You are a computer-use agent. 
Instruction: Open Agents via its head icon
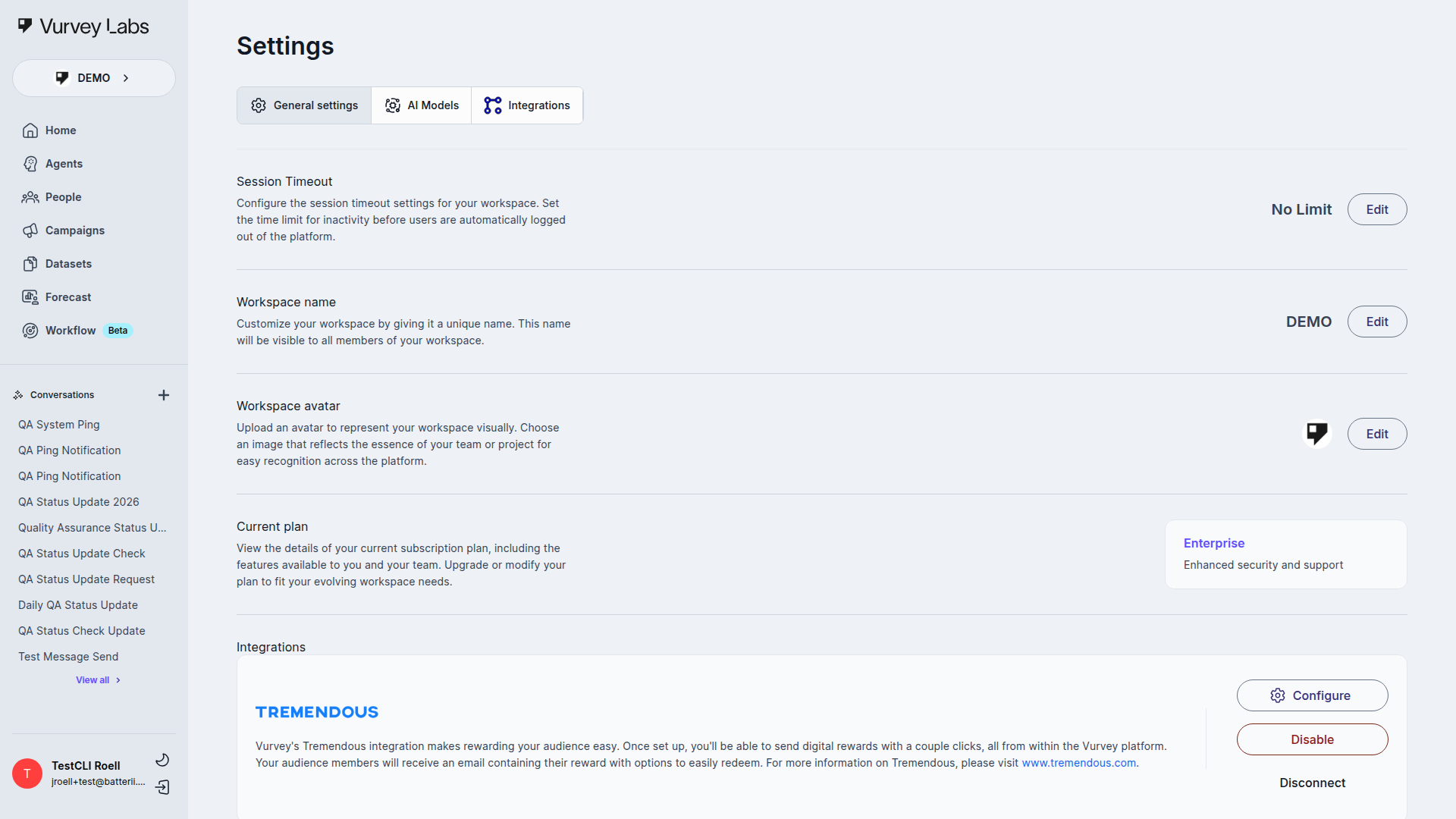point(30,164)
